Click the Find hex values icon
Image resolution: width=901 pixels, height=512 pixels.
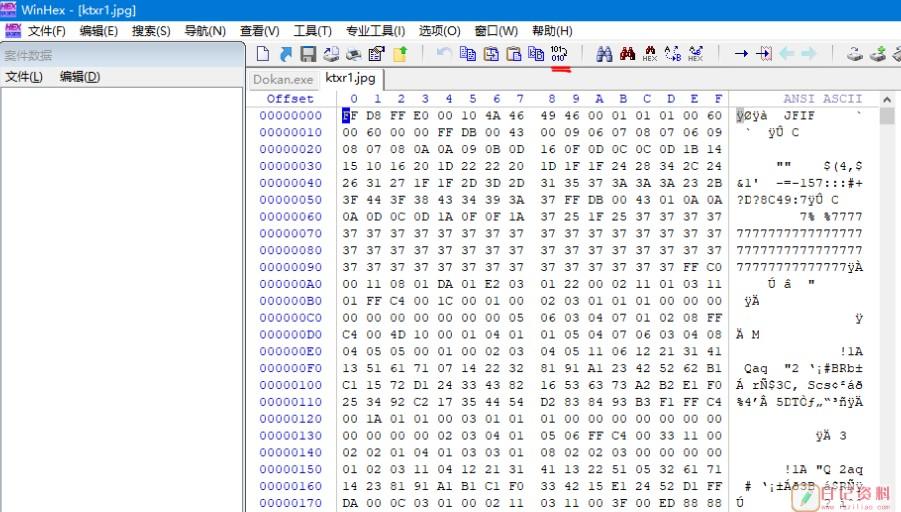650,53
